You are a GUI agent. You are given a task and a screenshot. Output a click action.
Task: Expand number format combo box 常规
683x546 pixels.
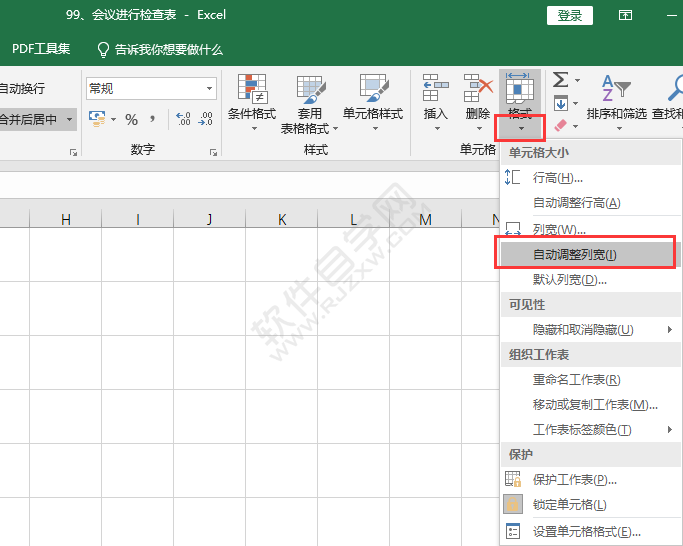210,88
